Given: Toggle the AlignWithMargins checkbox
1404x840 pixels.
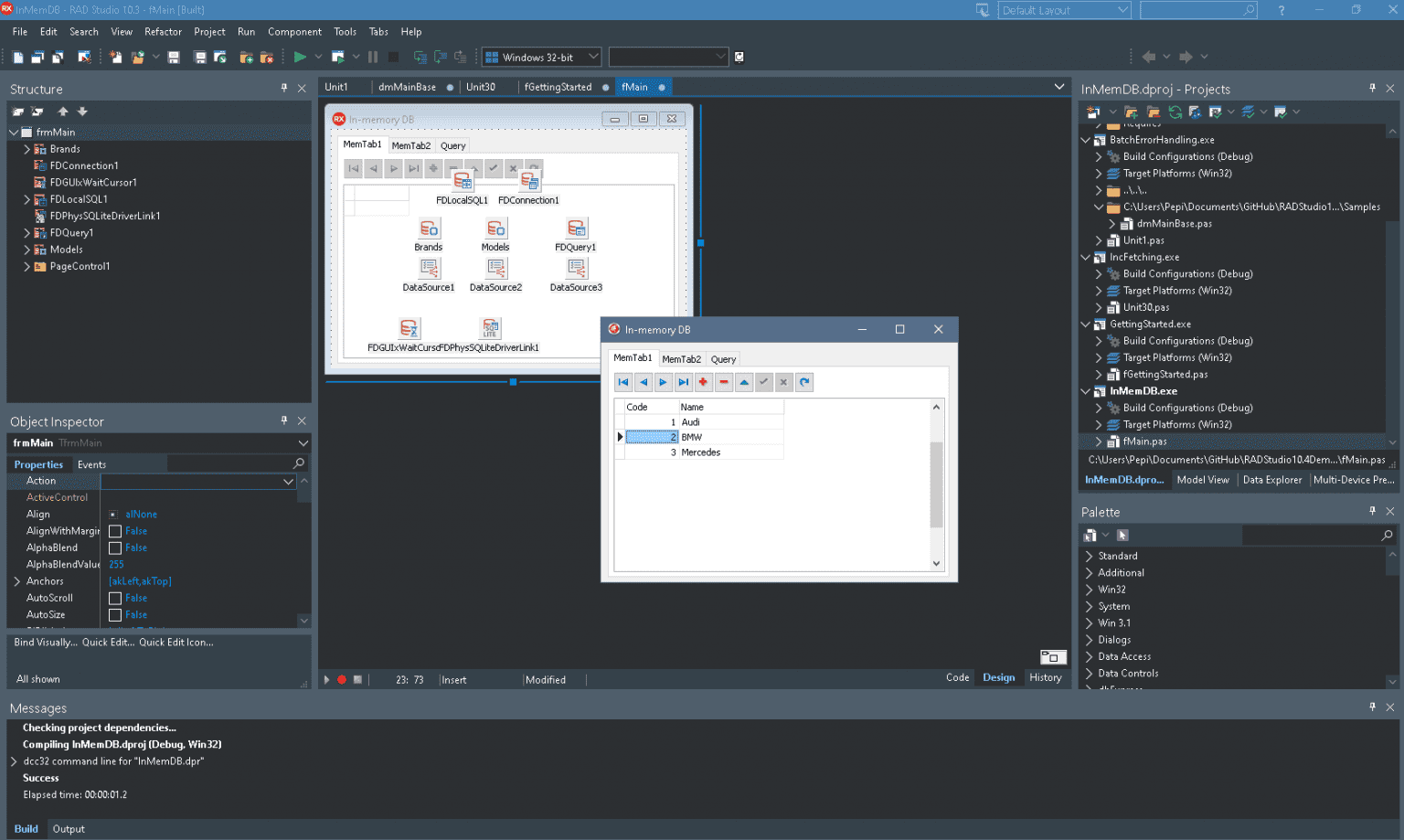Looking at the screenshot, I should 115,531.
